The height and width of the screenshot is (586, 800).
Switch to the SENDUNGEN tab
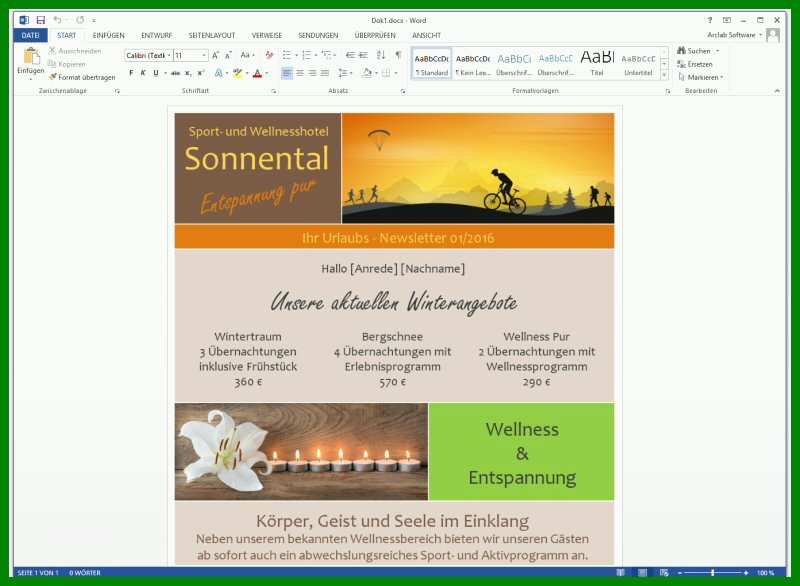318,35
